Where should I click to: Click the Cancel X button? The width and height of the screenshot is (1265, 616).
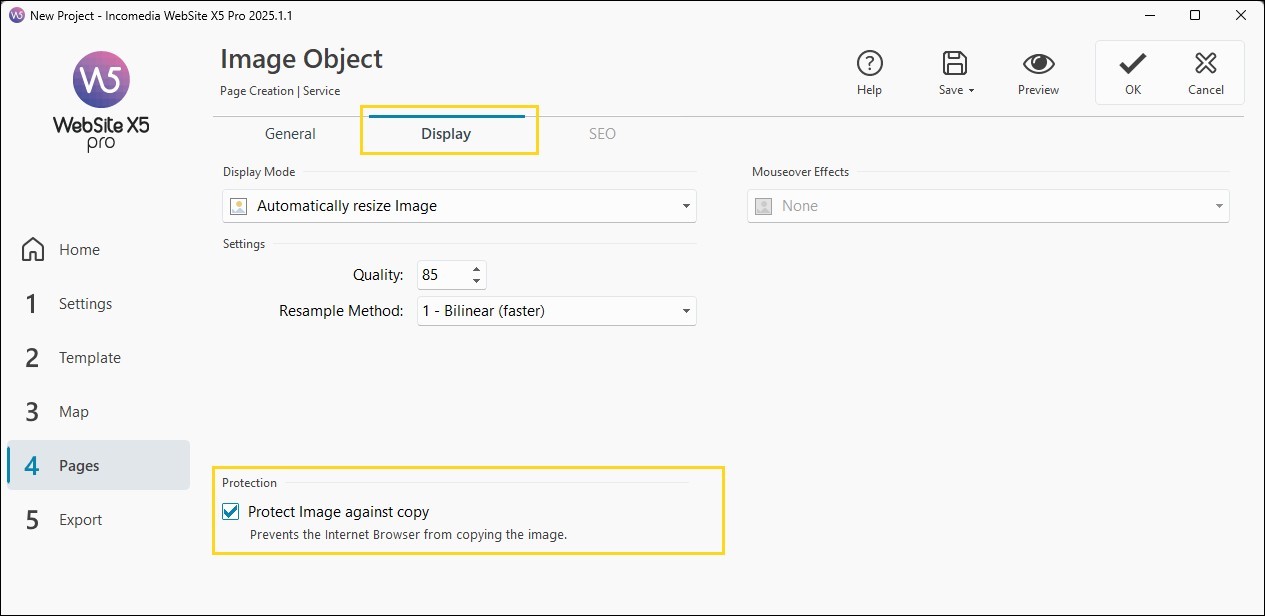(1206, 72)
